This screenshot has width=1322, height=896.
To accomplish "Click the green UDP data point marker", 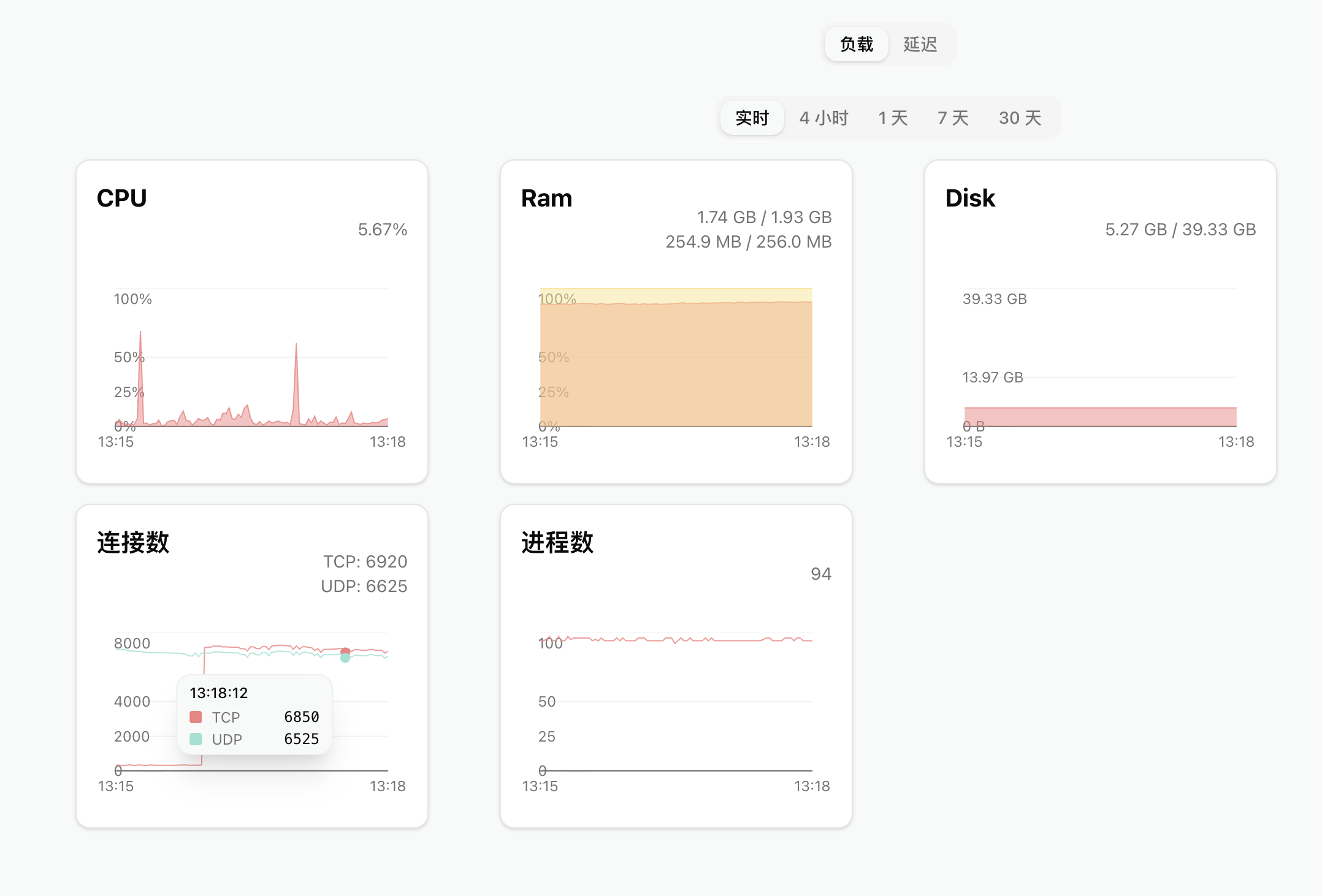I will (x=345, y=658).
